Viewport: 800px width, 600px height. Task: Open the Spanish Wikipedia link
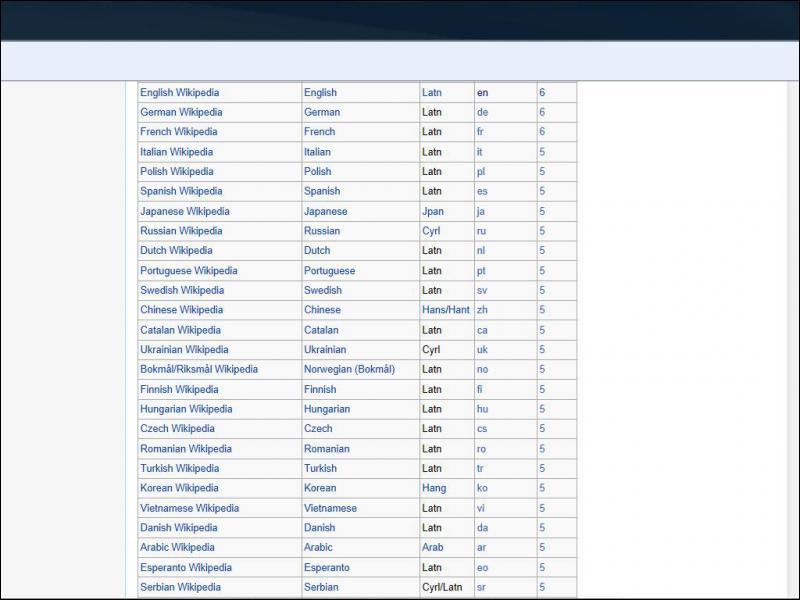click(181, 191)
